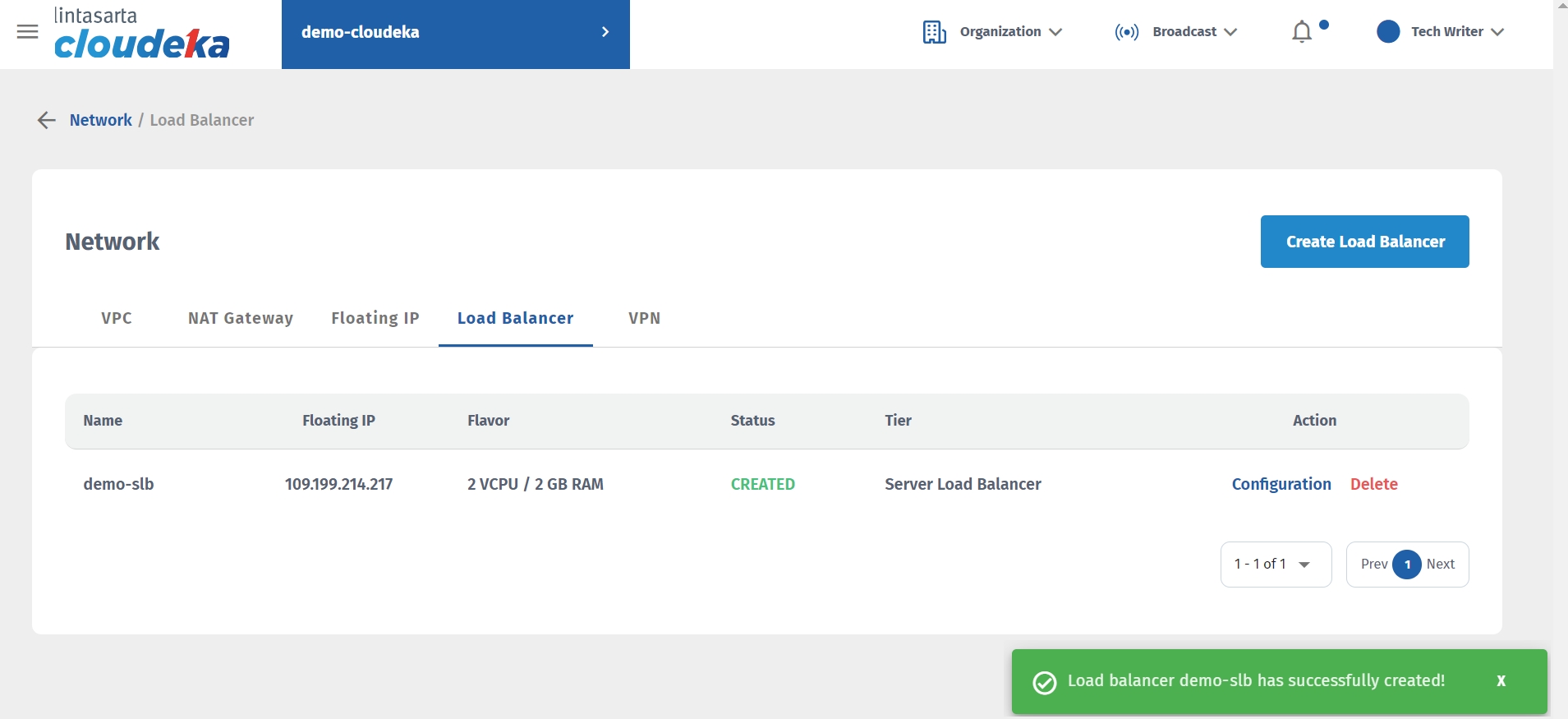The height and width of the screenshot is (719, 1568).
Task: Open the notifications bell
Action: 1302,32
